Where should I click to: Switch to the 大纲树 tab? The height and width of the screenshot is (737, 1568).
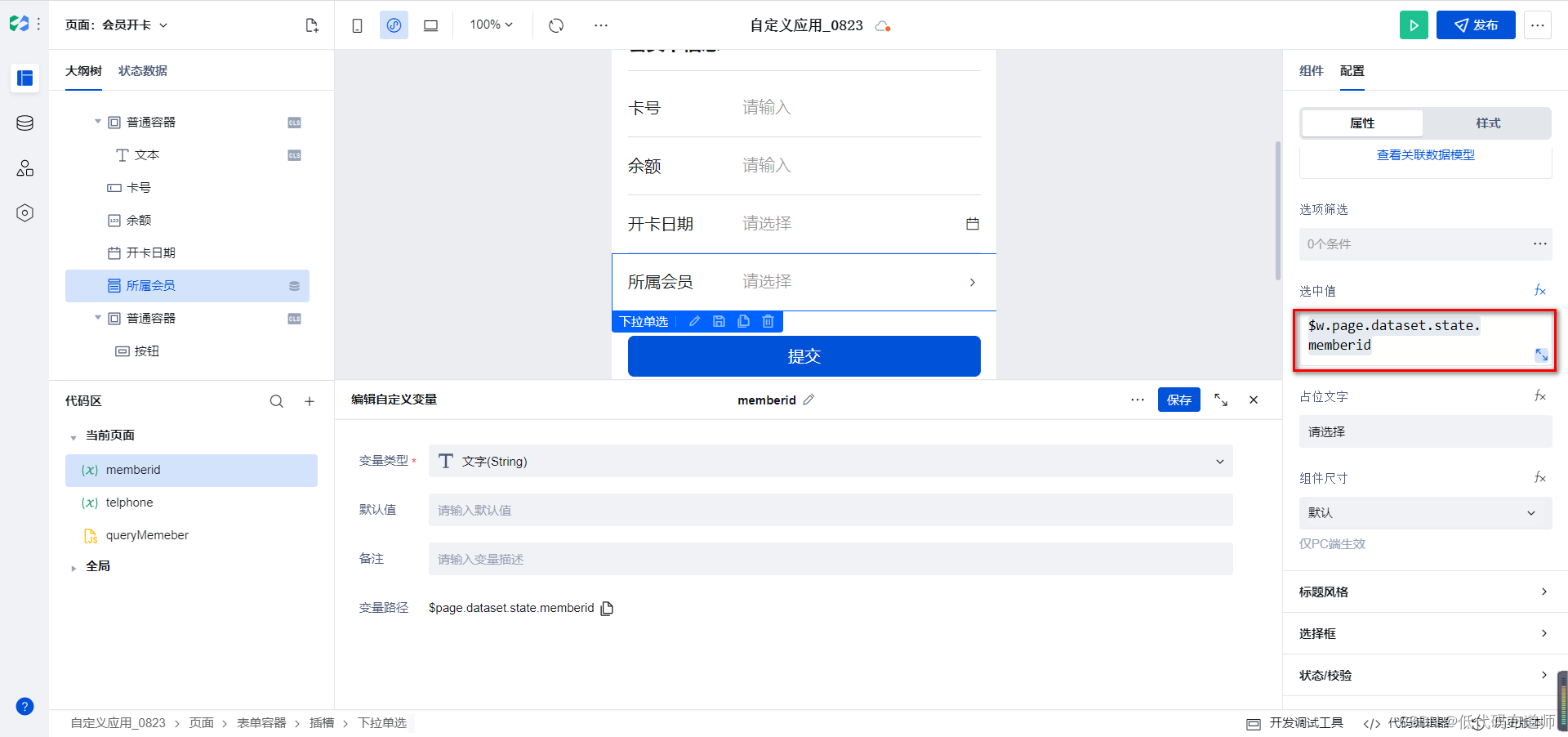(x=83, y=71)
